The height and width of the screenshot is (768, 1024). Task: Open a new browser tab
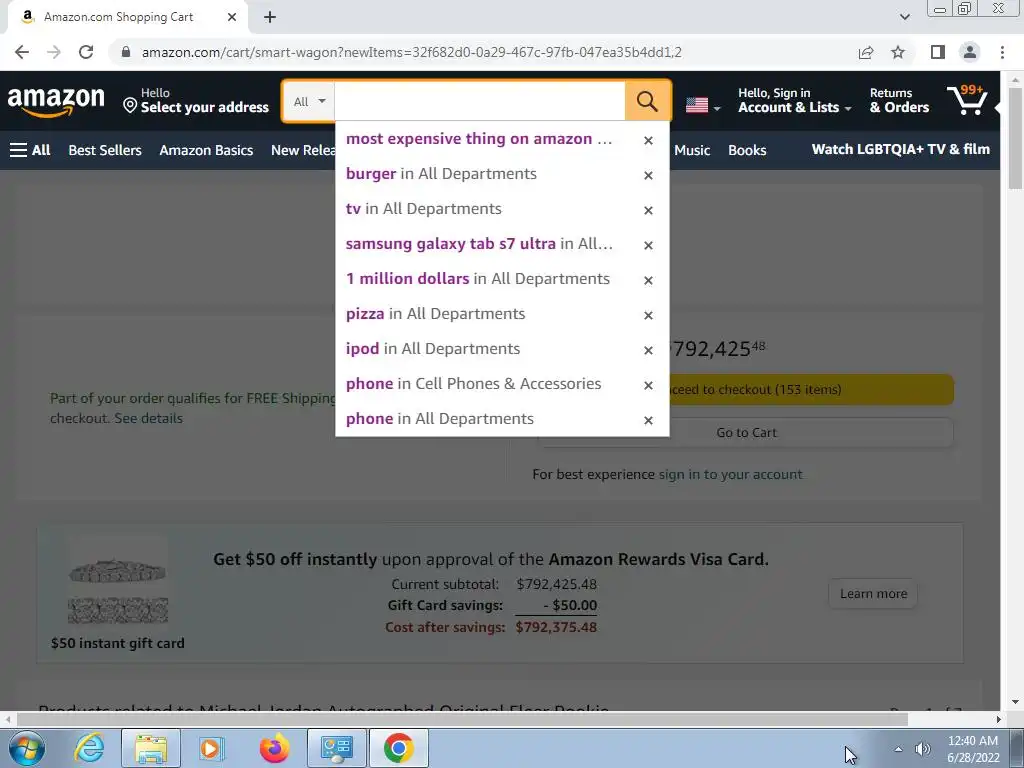[x=270, y=18]
